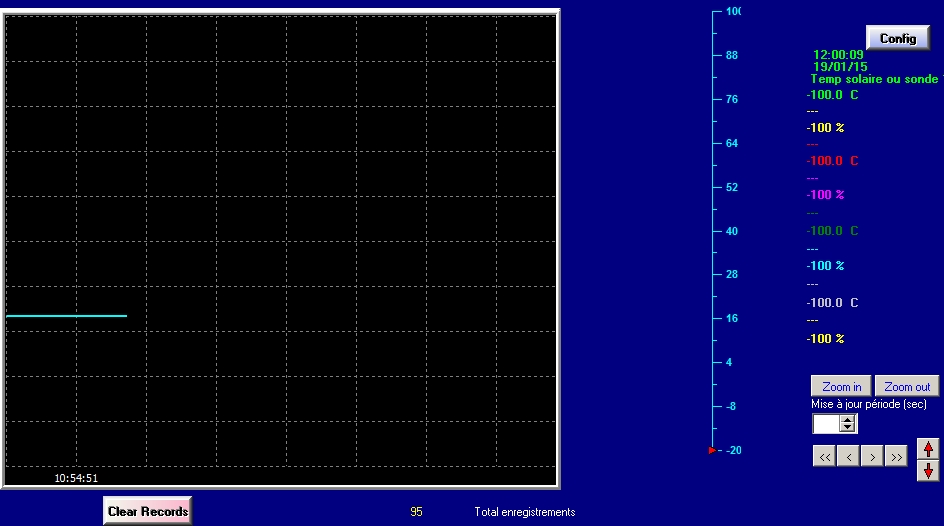Click the red up arrow button

click(x=928, y=449)
